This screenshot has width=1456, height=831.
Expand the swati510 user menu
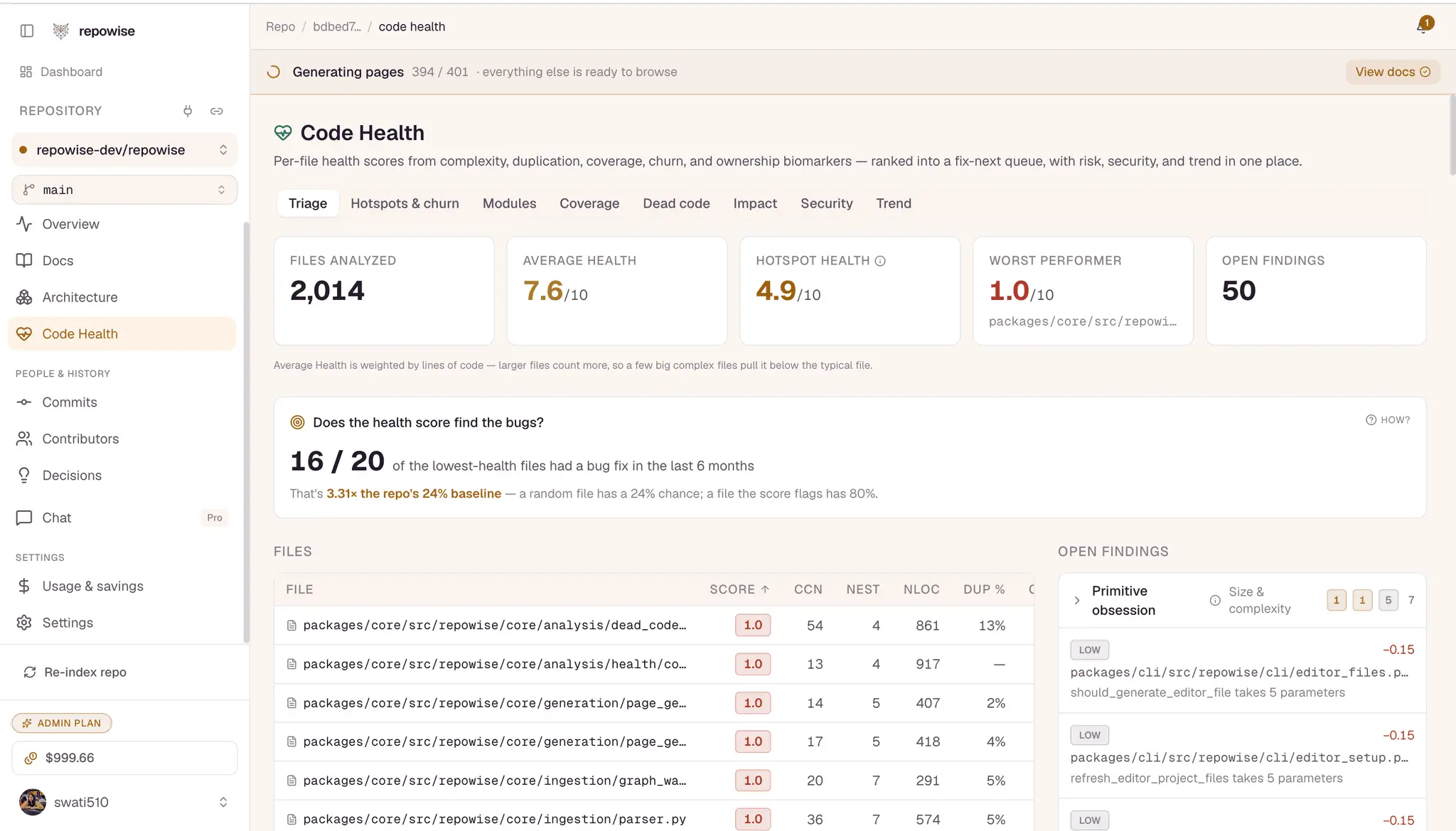(124, 802)
